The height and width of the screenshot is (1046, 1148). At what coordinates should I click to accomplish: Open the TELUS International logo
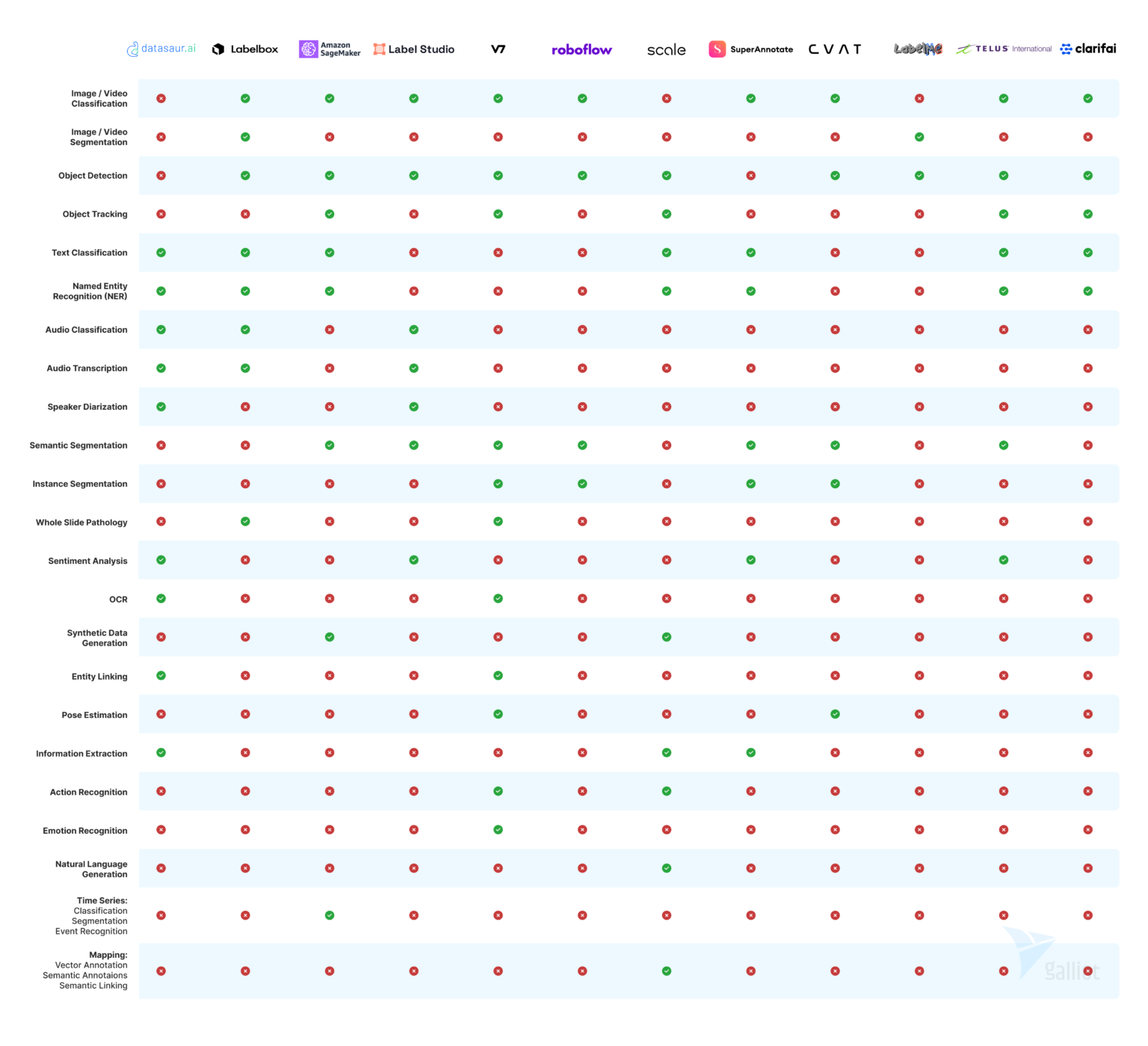click(x=1004, y=48)
